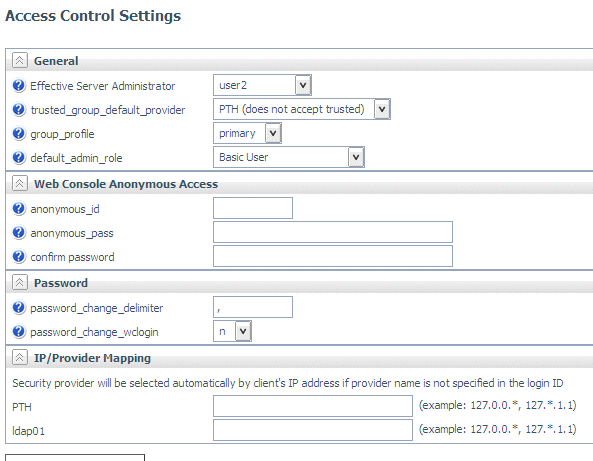Viewport: 593px width, 461px height.
Task: Open help for Effective Server Administrator
Action: pyautogui.click(x=19, y=86)
